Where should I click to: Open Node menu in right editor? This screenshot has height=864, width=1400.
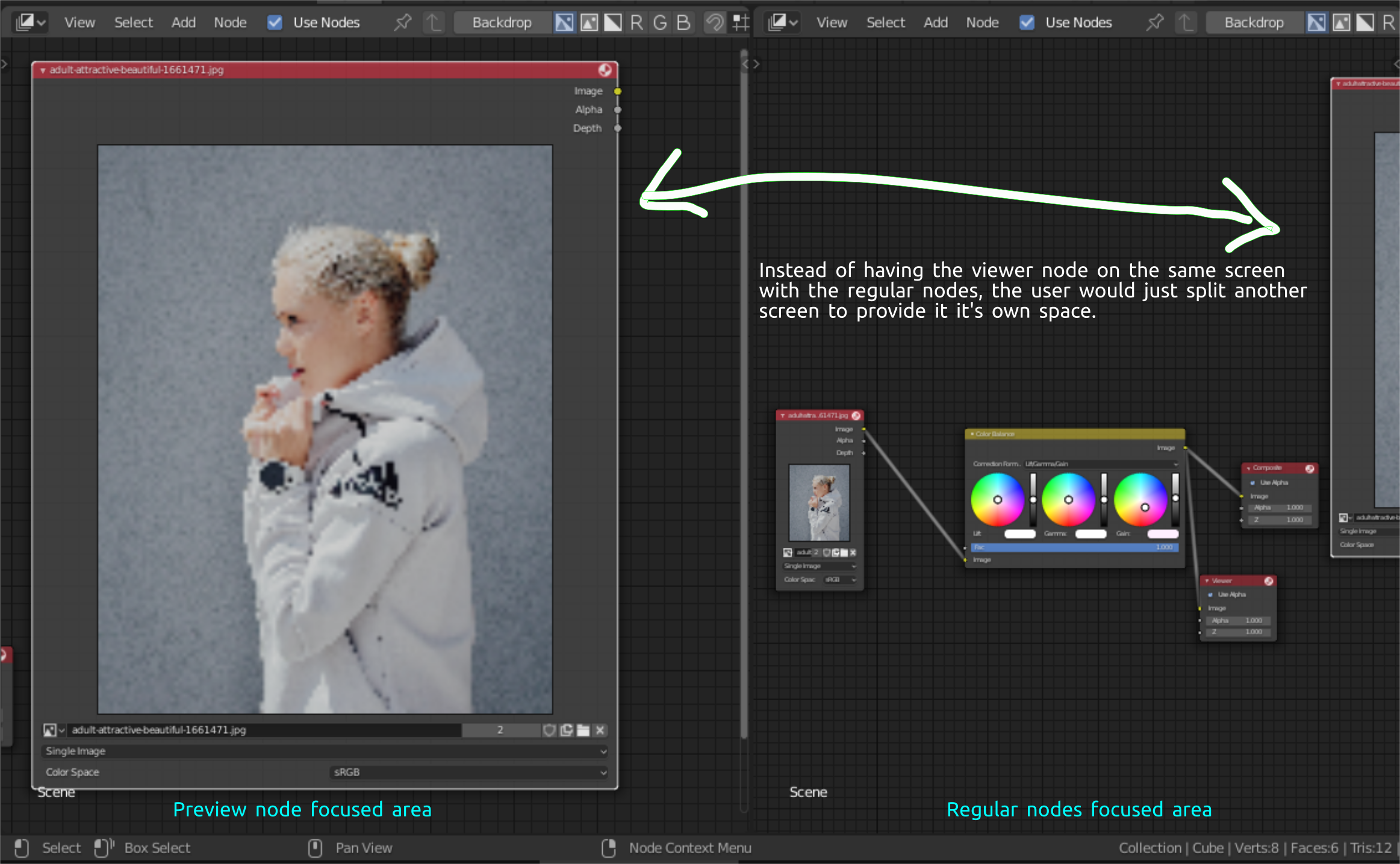pos(982,22)
